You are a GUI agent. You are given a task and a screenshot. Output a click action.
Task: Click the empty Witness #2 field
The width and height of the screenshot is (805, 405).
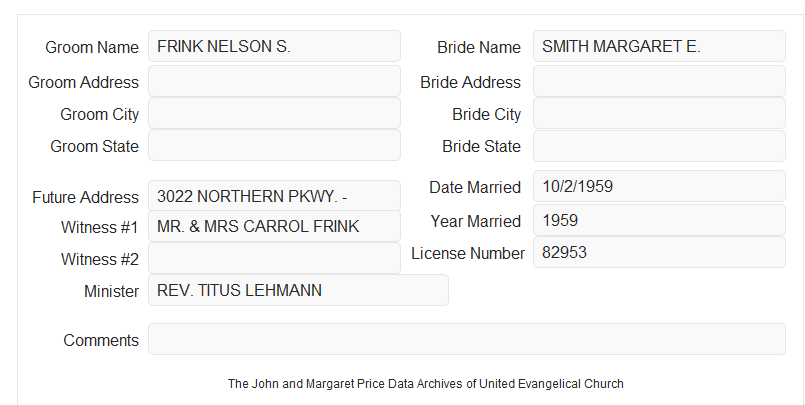pos(274,258)
